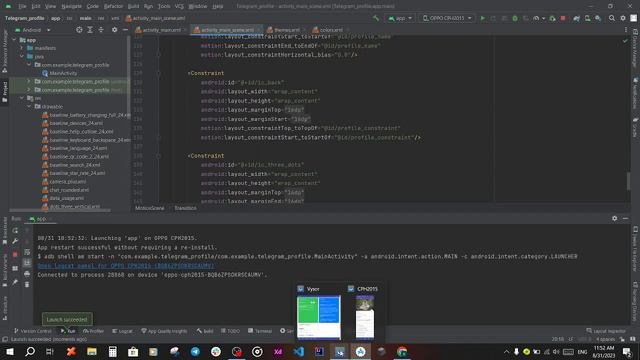Click Collapse All icon in Project panel

pos(101,30)
